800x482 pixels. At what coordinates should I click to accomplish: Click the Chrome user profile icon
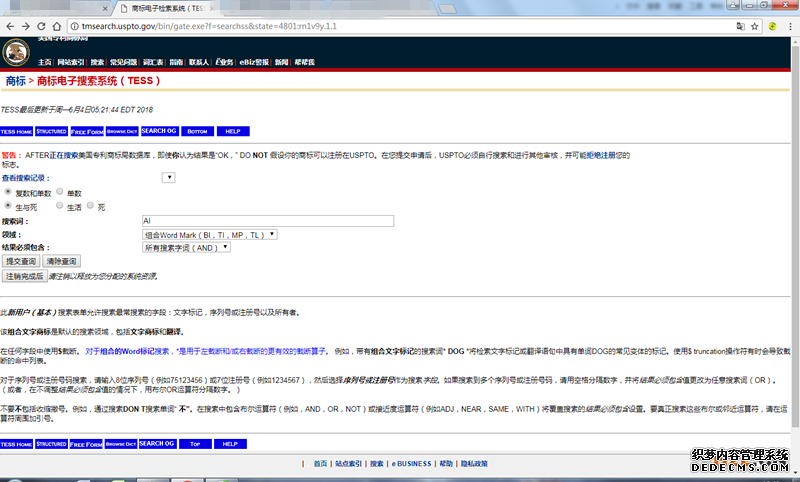click(734, 5)
